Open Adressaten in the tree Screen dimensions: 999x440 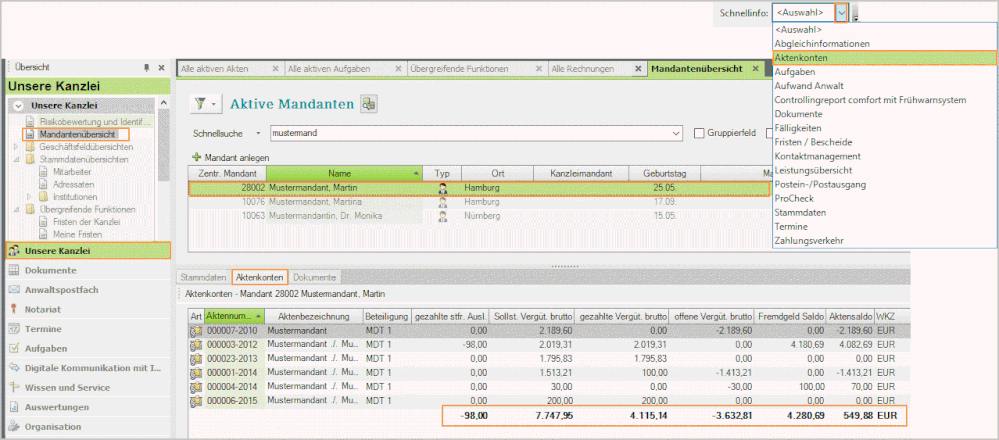[x=73, y=184]
